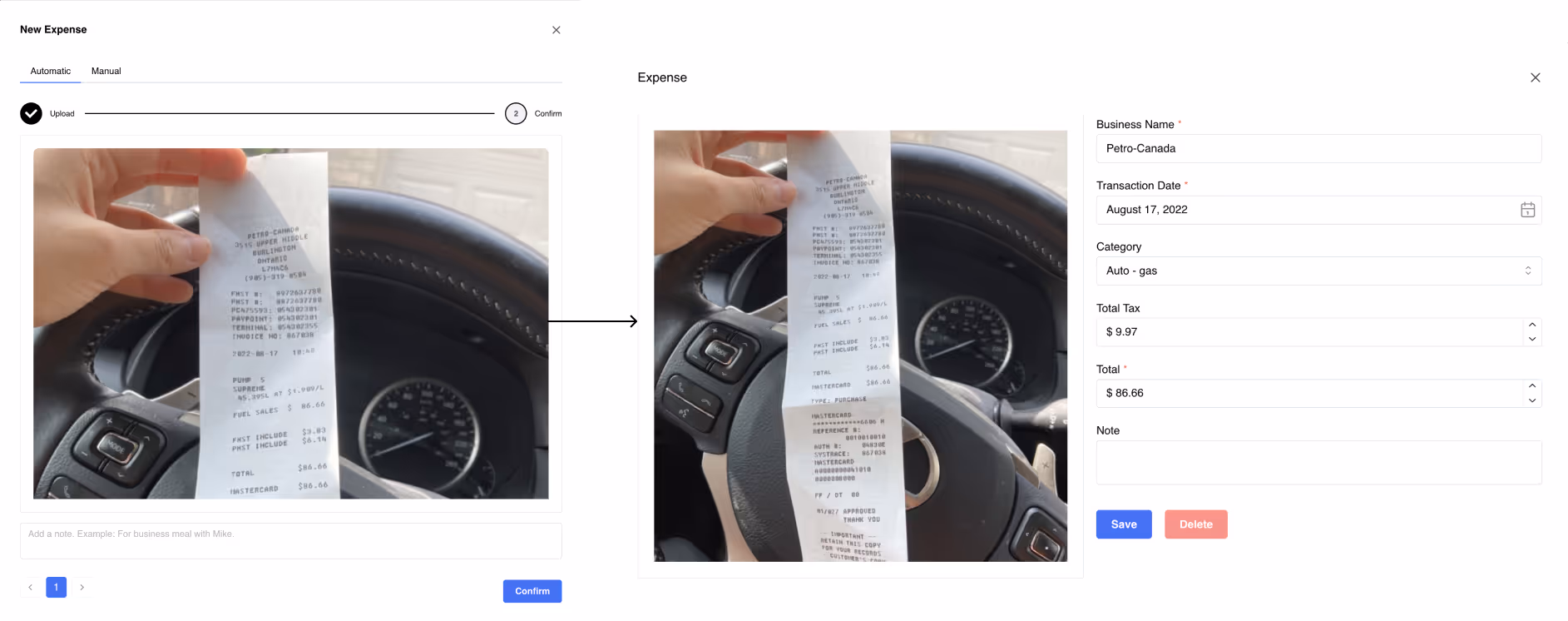Click the blue Confirm button

click(x=532, y=591)
